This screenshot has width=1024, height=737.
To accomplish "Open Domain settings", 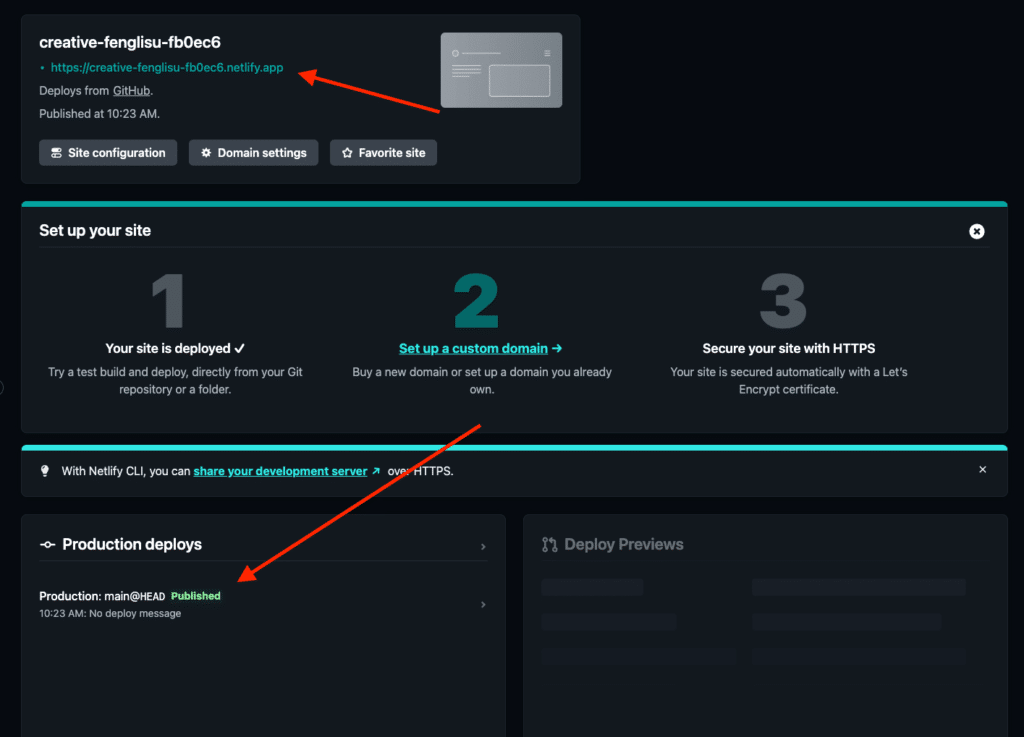I will point(253,153).
